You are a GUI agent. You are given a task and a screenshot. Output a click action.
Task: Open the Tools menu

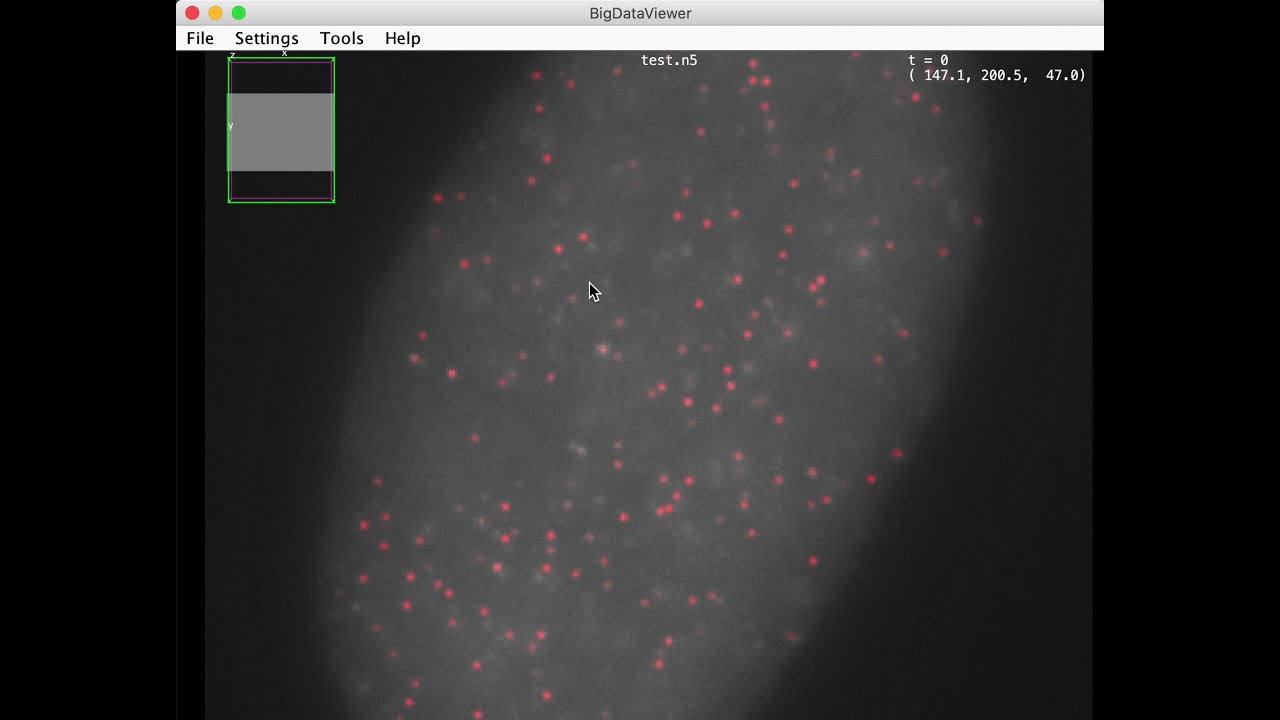342,38
